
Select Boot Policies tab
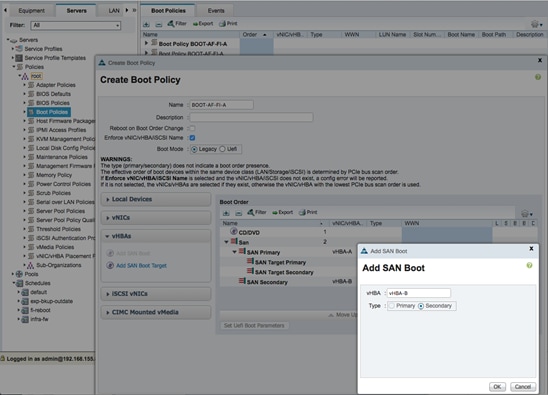[168, 10]
